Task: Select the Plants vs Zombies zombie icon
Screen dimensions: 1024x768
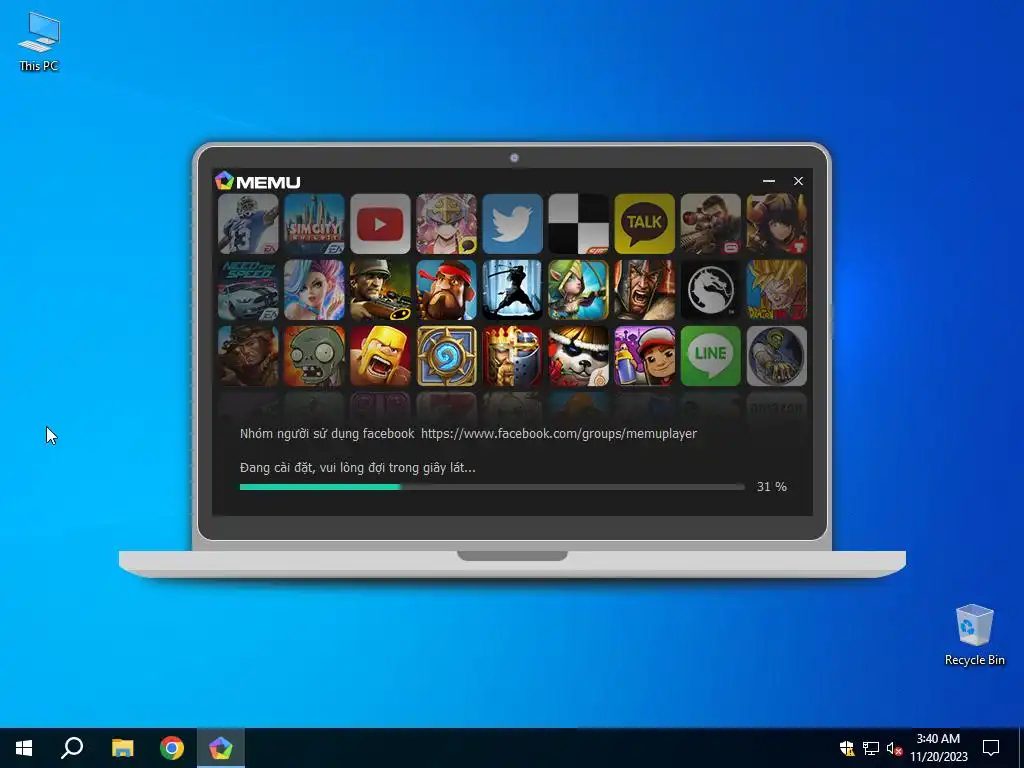Action: point(314,356)
